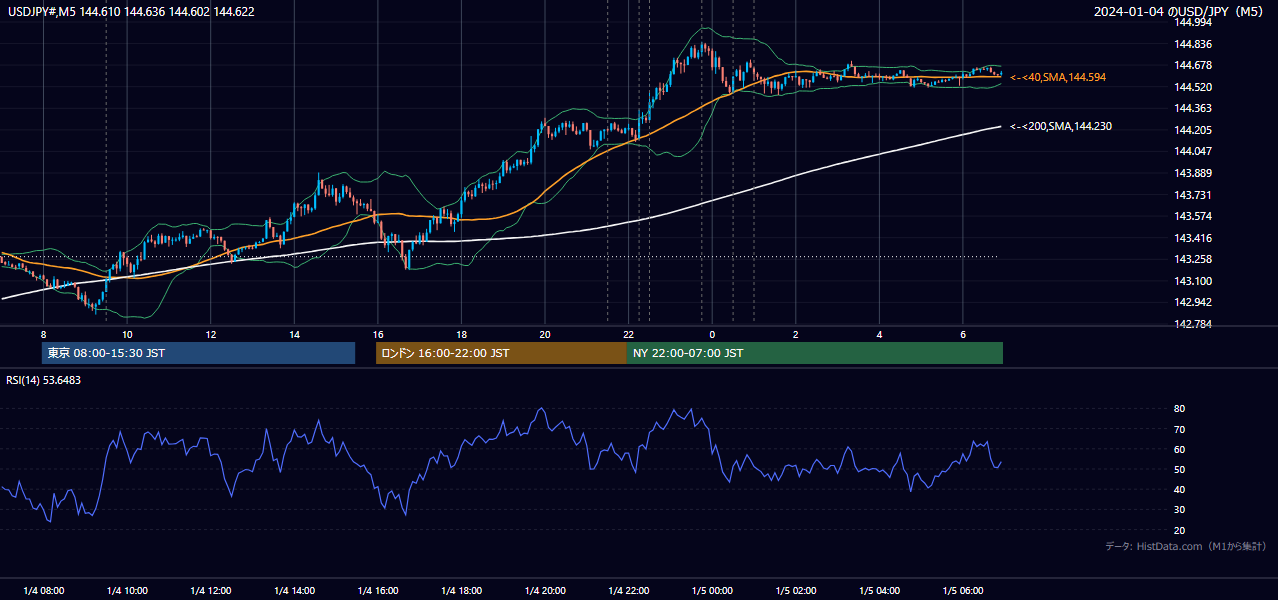Click the 40 SMA 144.594 label
Screen dimensions: 1278x600
[1058, 77]
